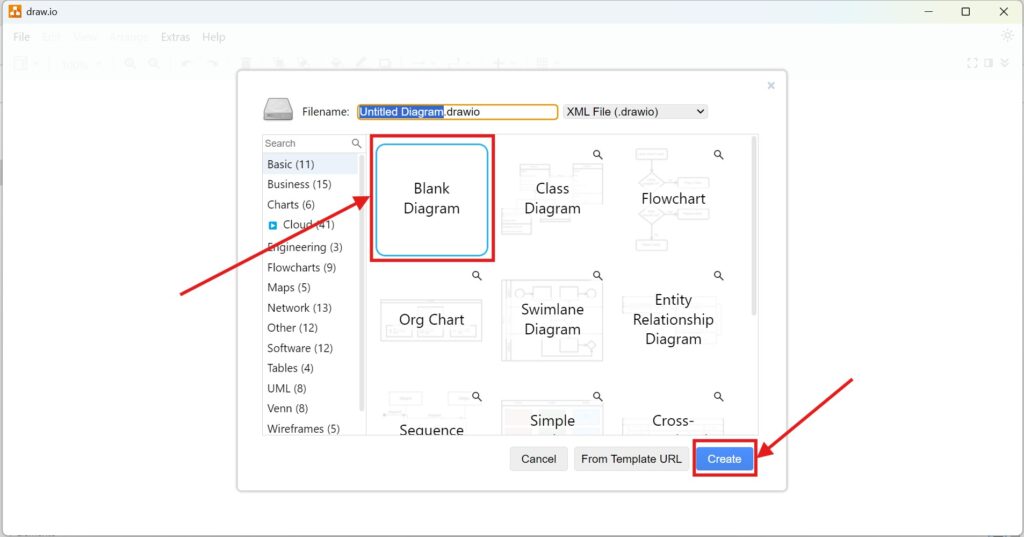Click magnifier icon on Class Diagram template

click(597, 155)
